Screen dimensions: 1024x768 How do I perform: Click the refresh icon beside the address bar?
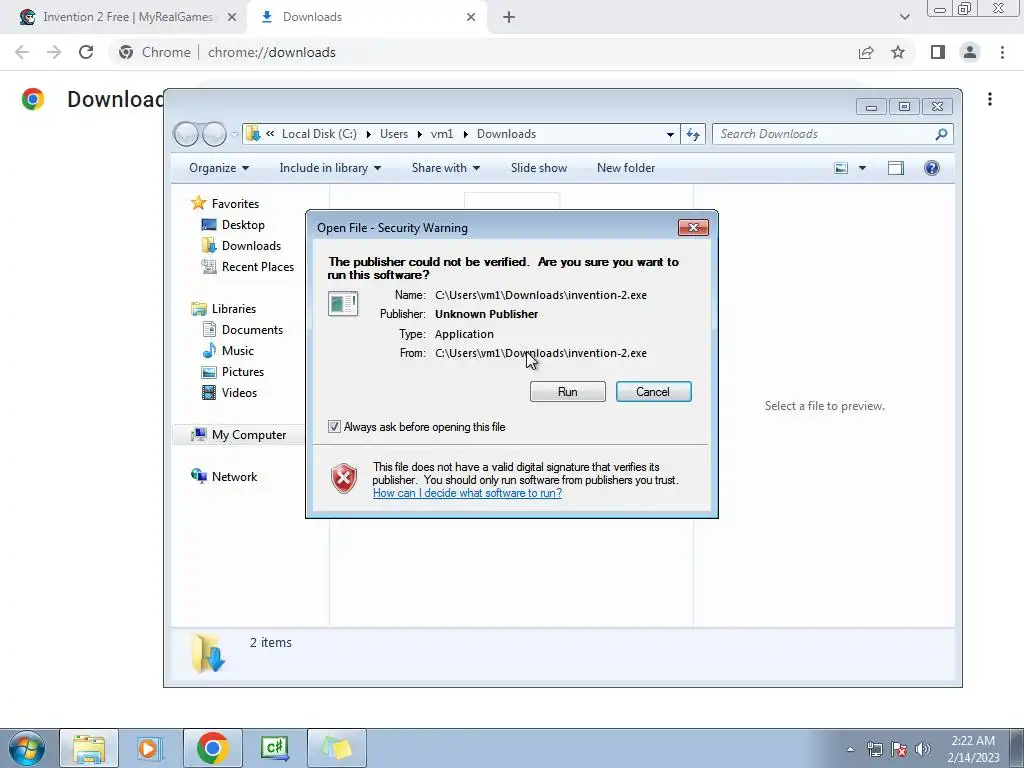tap(693, 134)
